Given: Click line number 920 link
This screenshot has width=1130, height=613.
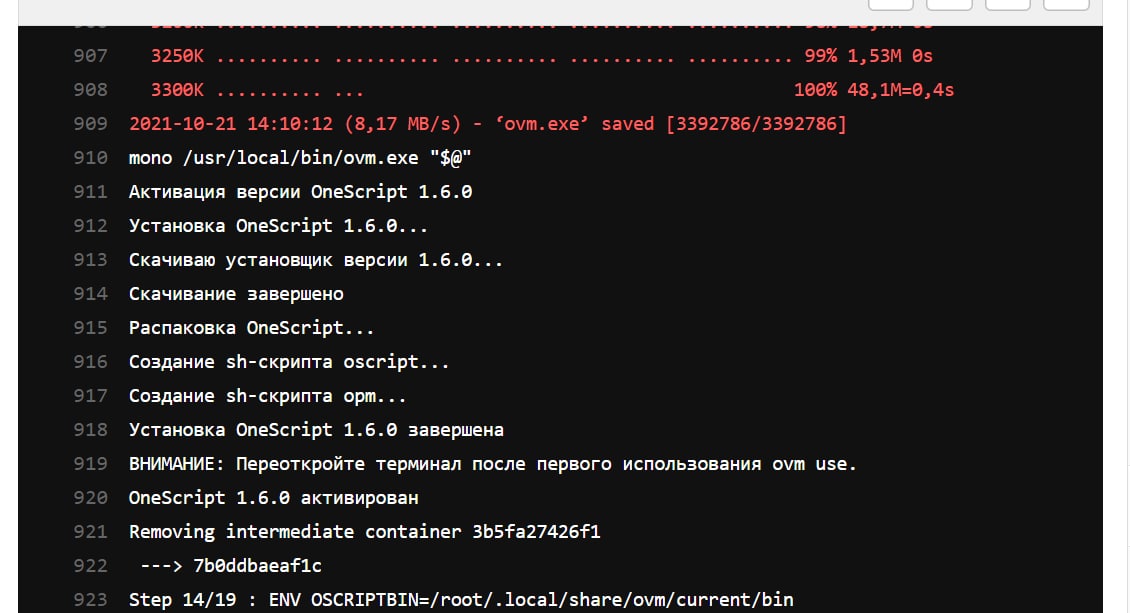Looking at the screenshot, I should (90, 498).
